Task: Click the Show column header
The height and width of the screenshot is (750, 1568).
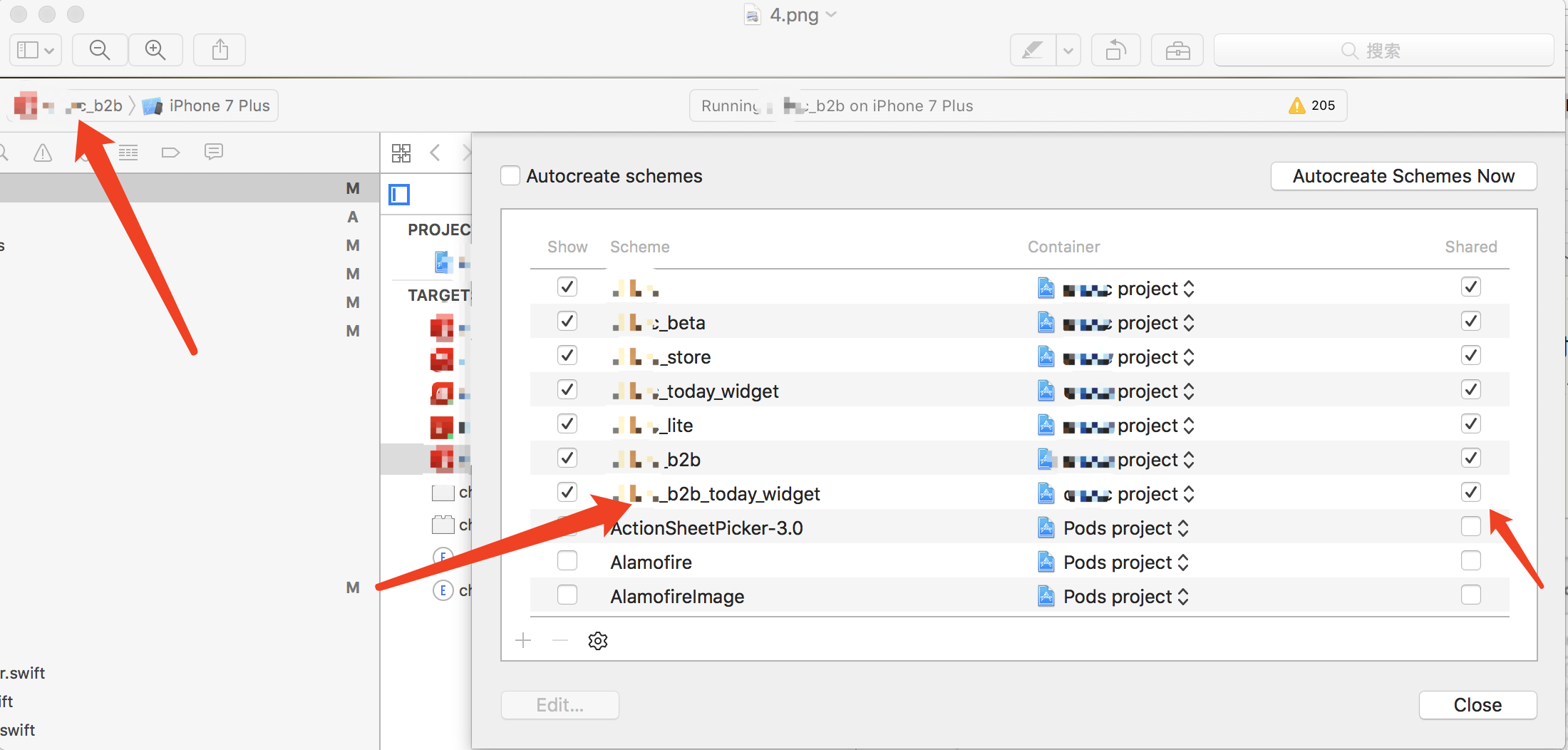Action: [x=567, y=247]
